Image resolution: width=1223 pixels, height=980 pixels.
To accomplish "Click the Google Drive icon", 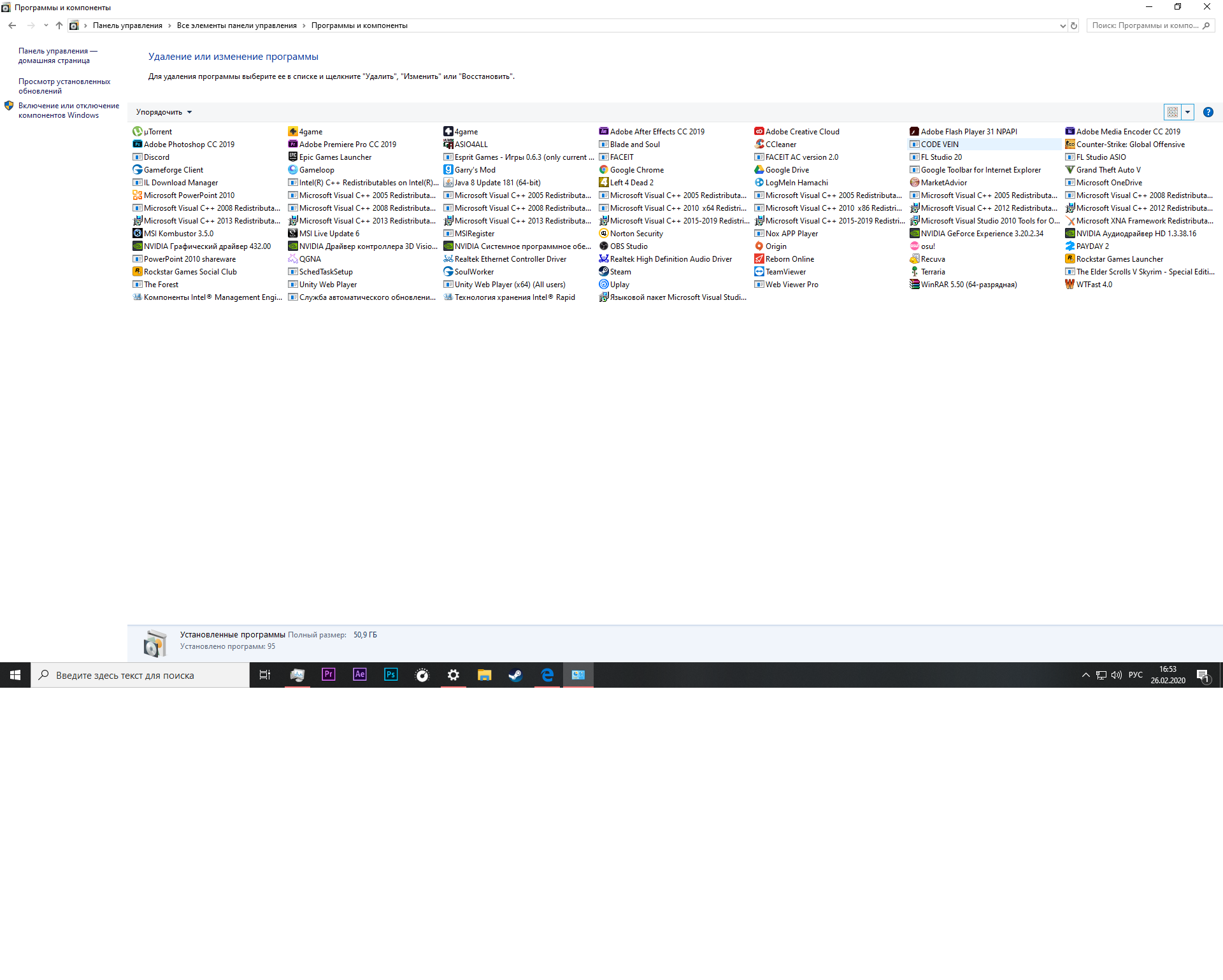I will point(759,170).
